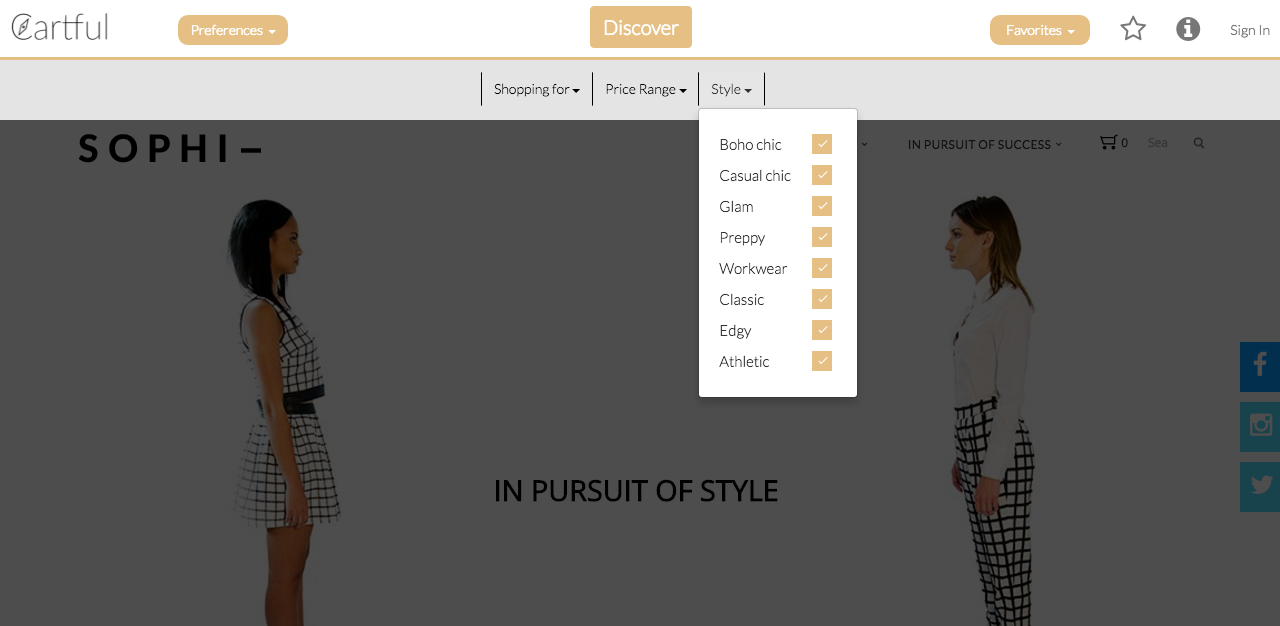Click the Workwear label

pos(753,268)
